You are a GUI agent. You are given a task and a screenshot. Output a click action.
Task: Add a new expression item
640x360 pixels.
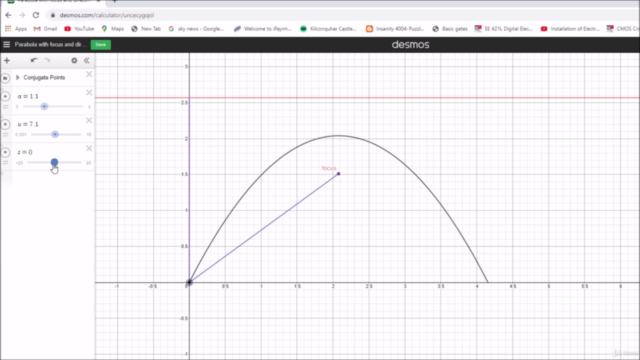click(7, 60)
